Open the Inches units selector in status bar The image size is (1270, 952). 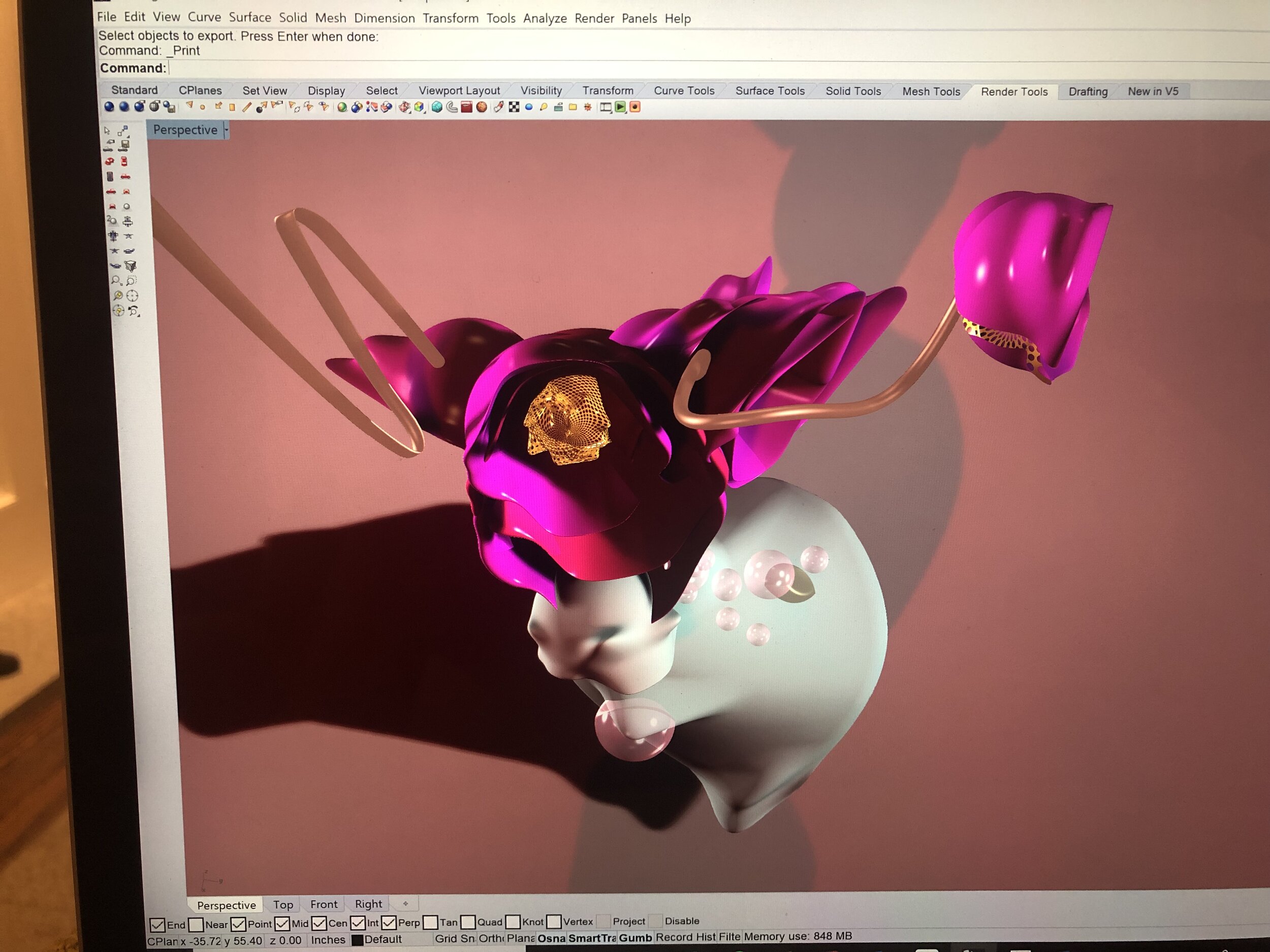coord(328,940)
